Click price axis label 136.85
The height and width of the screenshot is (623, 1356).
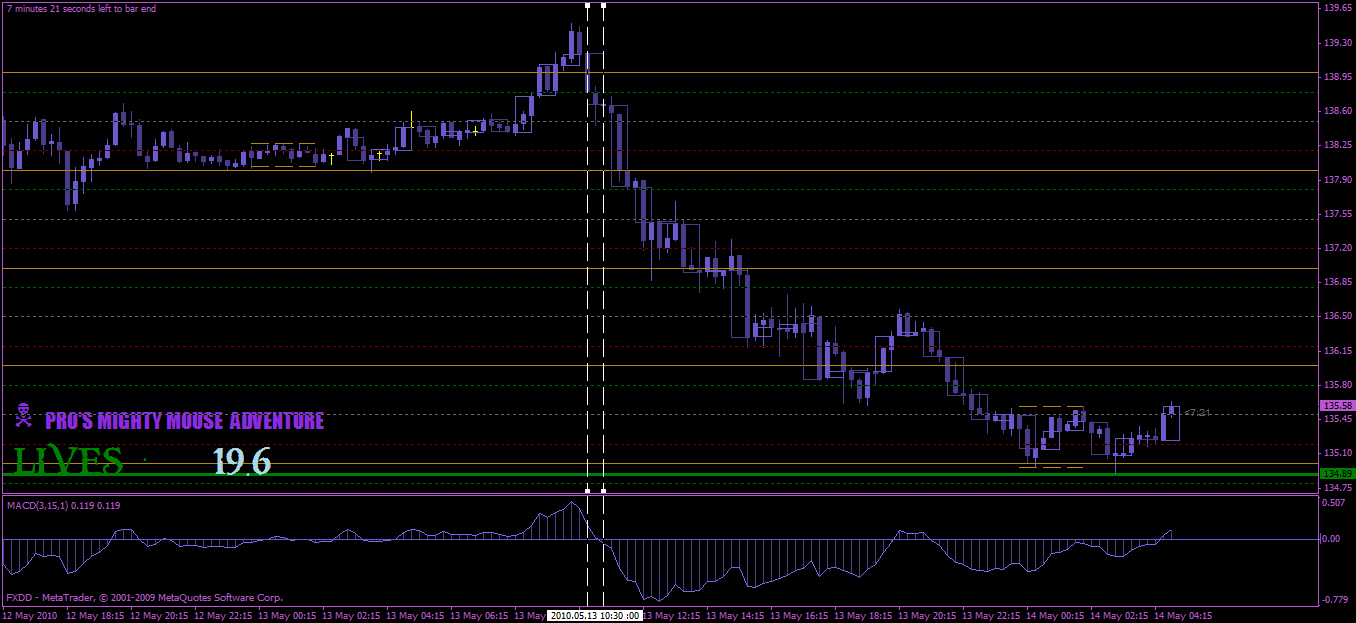[1338, 282]
